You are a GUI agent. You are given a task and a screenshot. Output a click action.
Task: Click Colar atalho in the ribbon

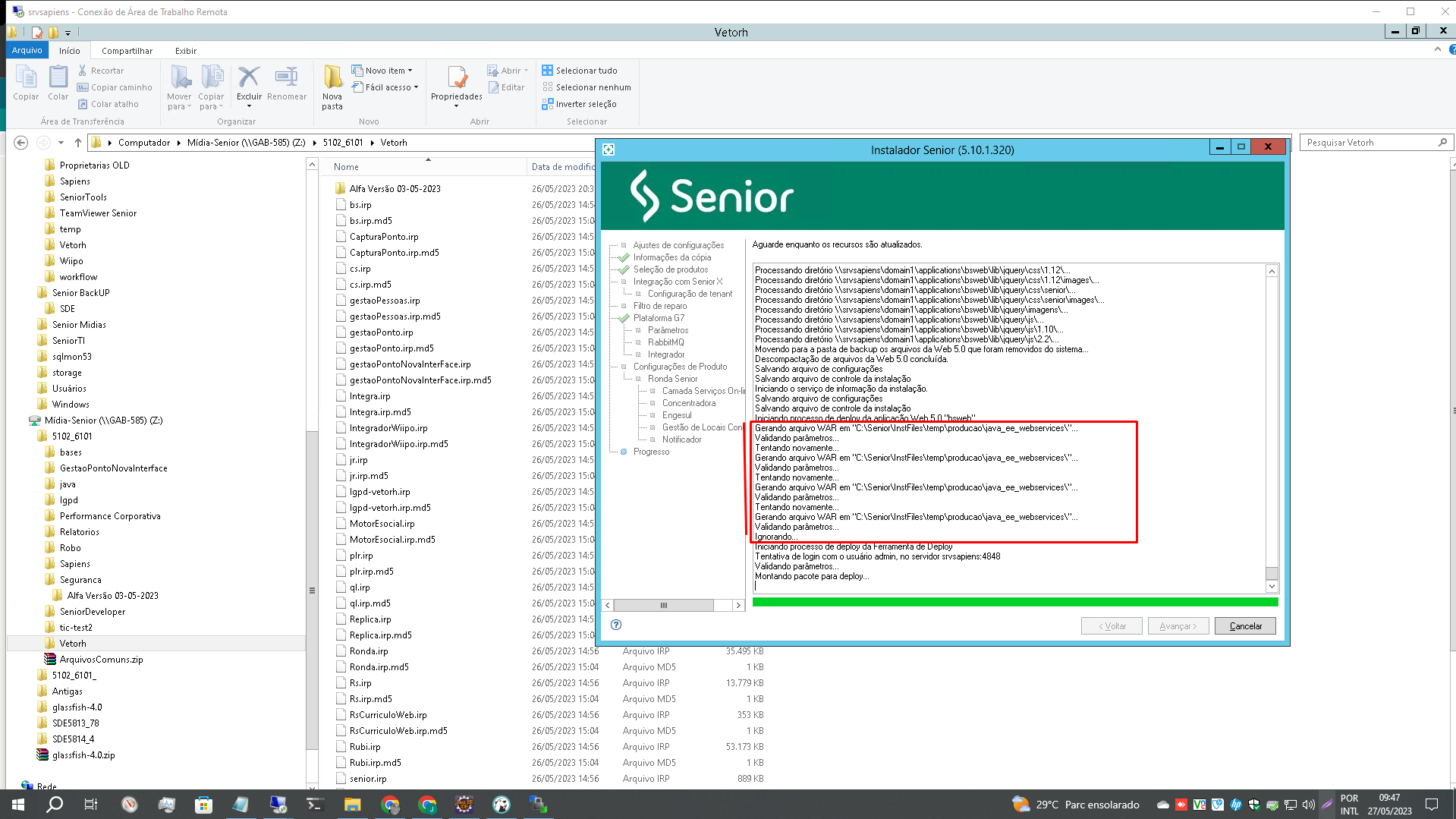click(108, 104)
